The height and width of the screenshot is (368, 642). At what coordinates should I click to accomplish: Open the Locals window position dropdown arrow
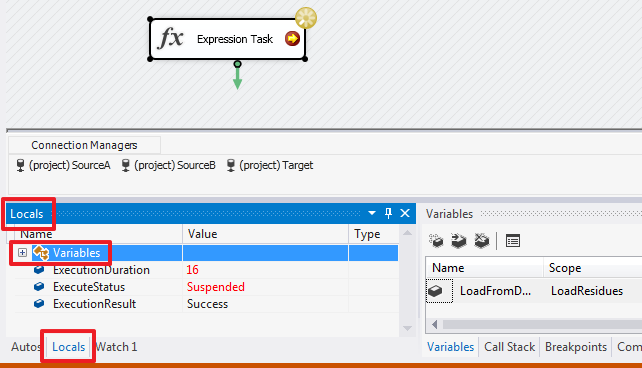tap(372, 213)
